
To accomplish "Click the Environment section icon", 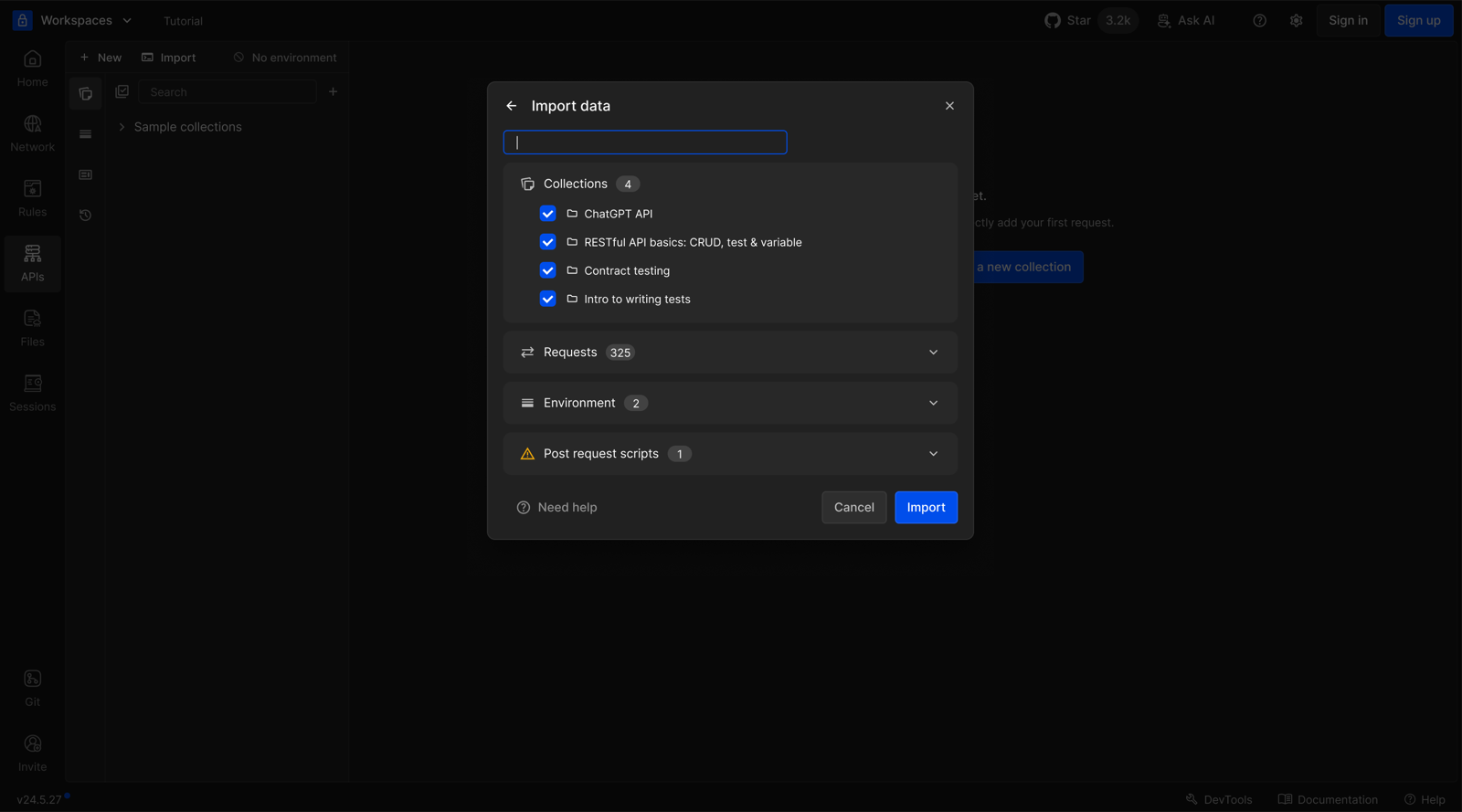I will (x=527, y=403).
